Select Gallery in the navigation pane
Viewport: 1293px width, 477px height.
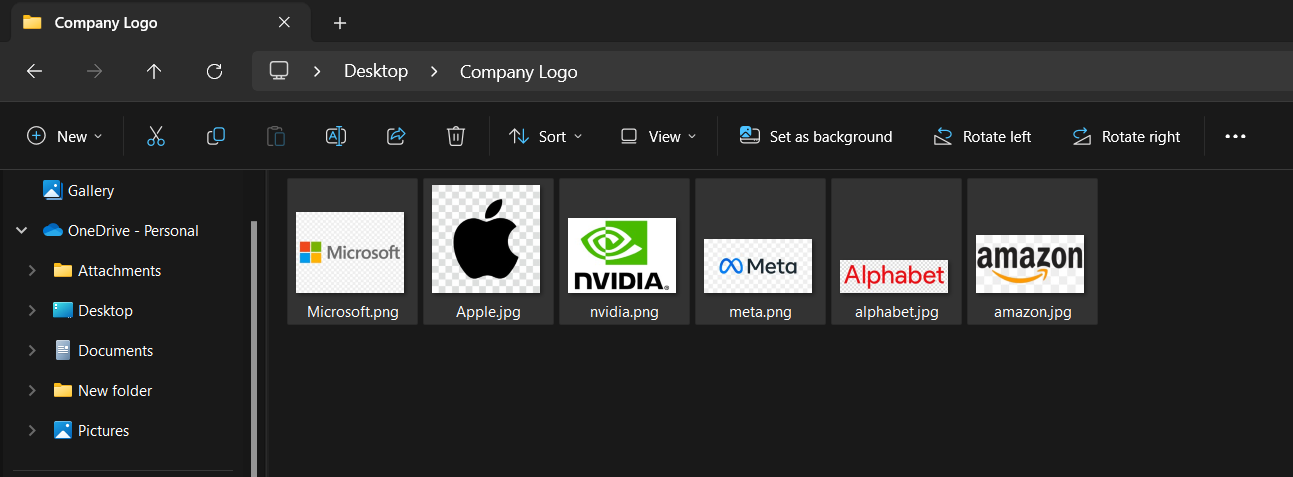tap(78, 190)
